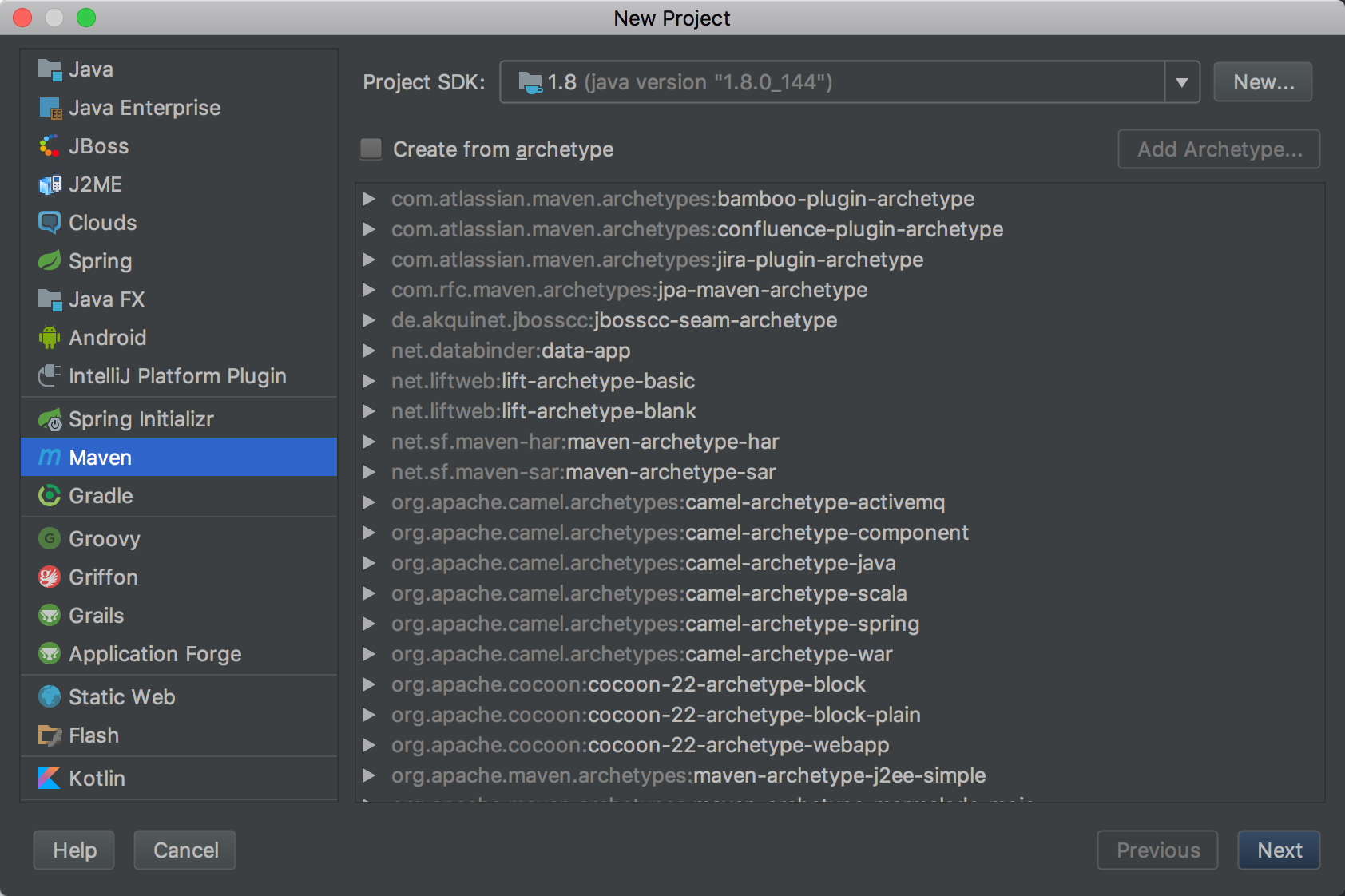Pick the IntelliJ Platform Plugin icon
Viewport: 1345px width, 896px height.
[x=50, y=375]
